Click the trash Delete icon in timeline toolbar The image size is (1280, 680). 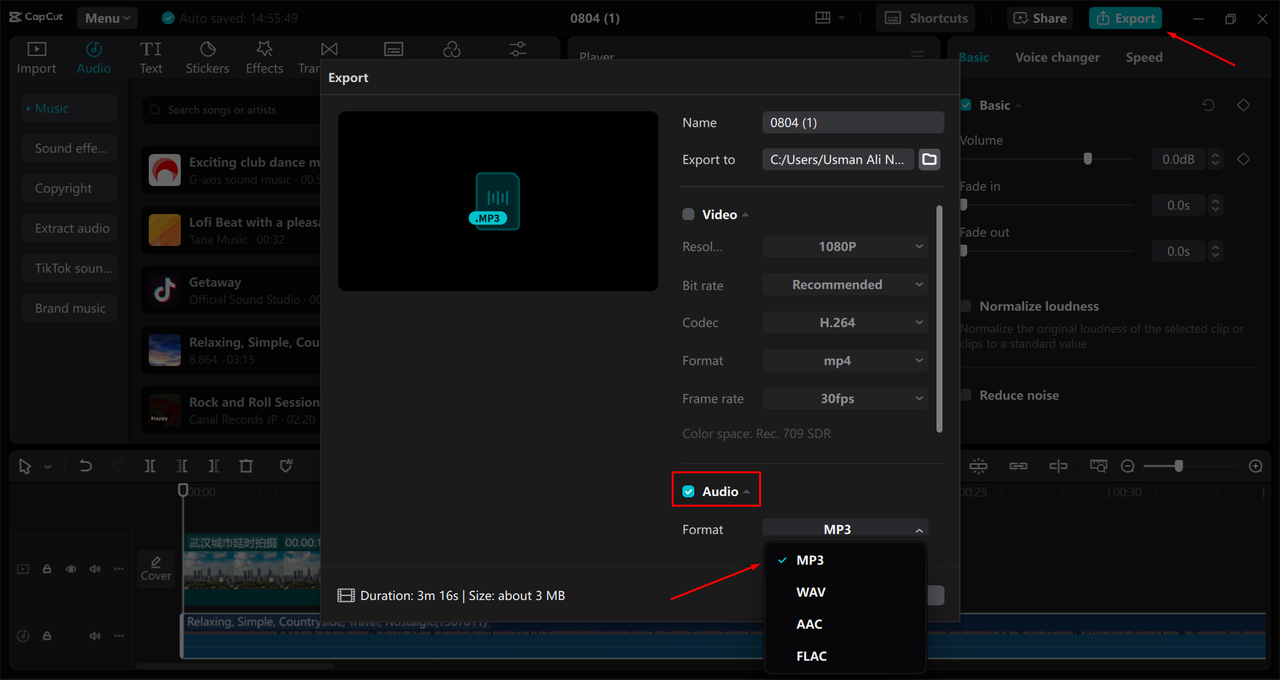(246, 466)
